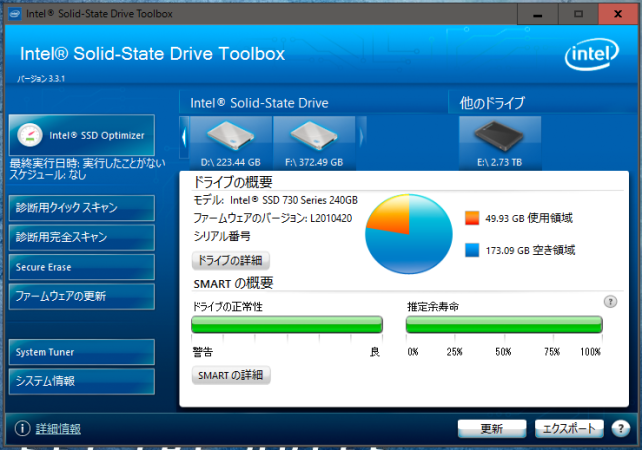Click the drive usage pie chart
The width and height of the screenshot is (642, 450).
409,234
